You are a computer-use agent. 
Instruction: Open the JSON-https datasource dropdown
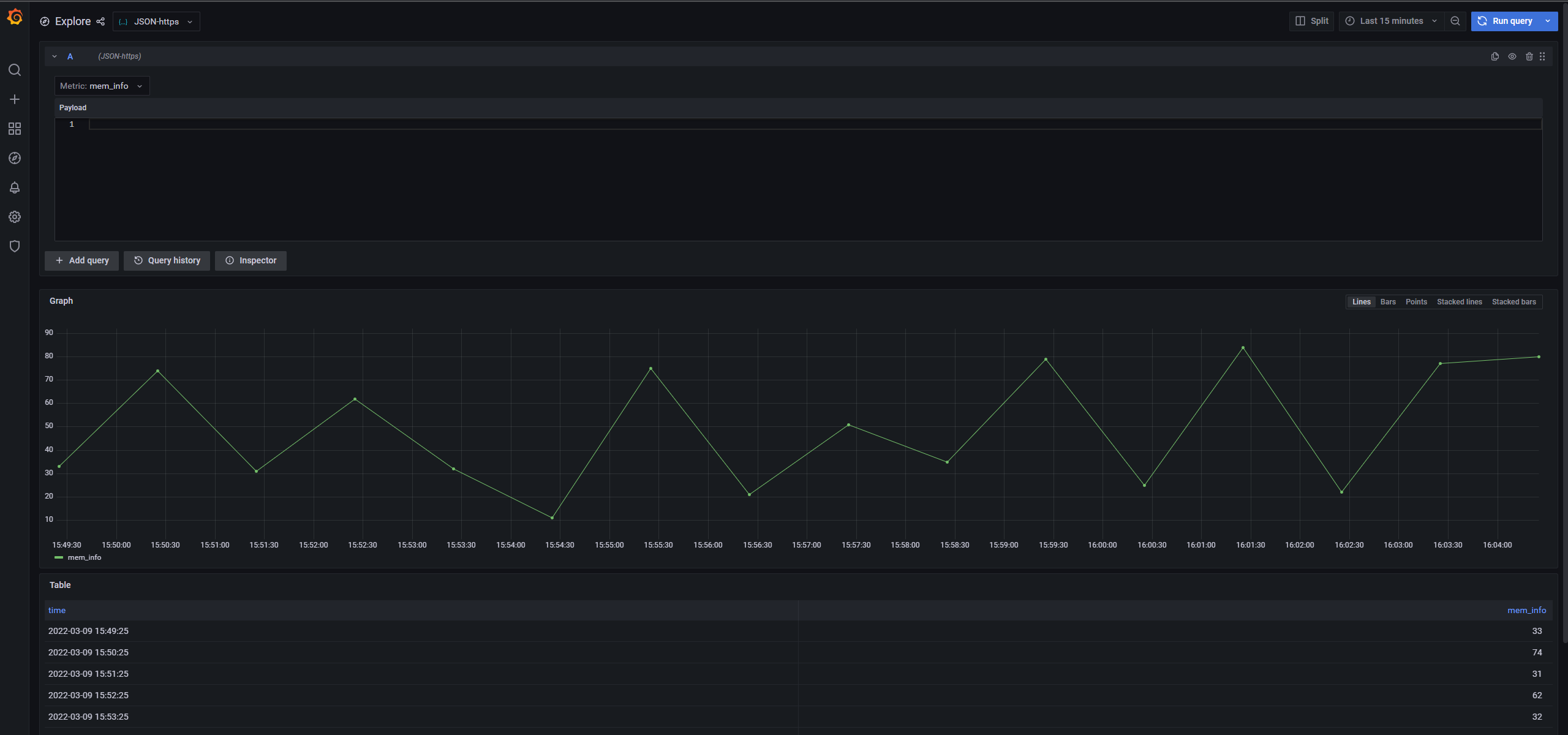156,21
